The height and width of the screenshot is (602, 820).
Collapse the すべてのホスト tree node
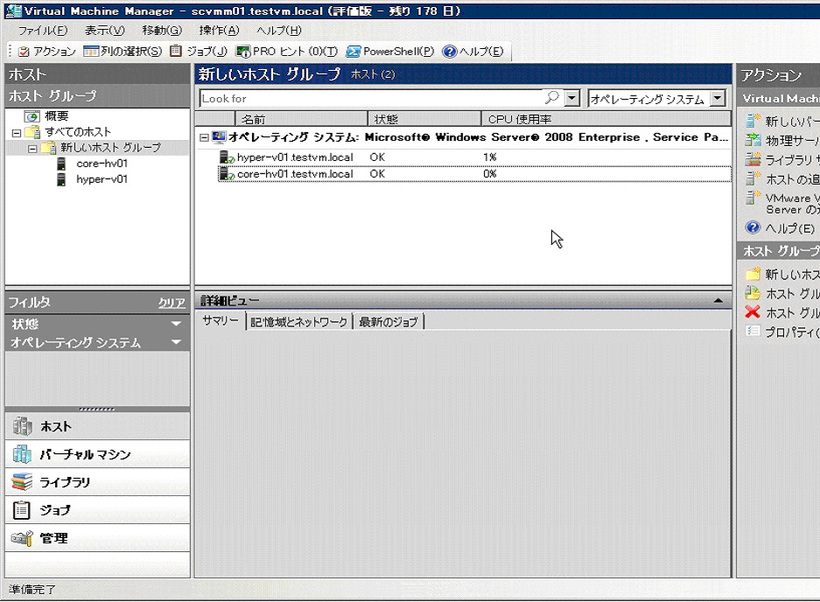click(x=16, y=132)
